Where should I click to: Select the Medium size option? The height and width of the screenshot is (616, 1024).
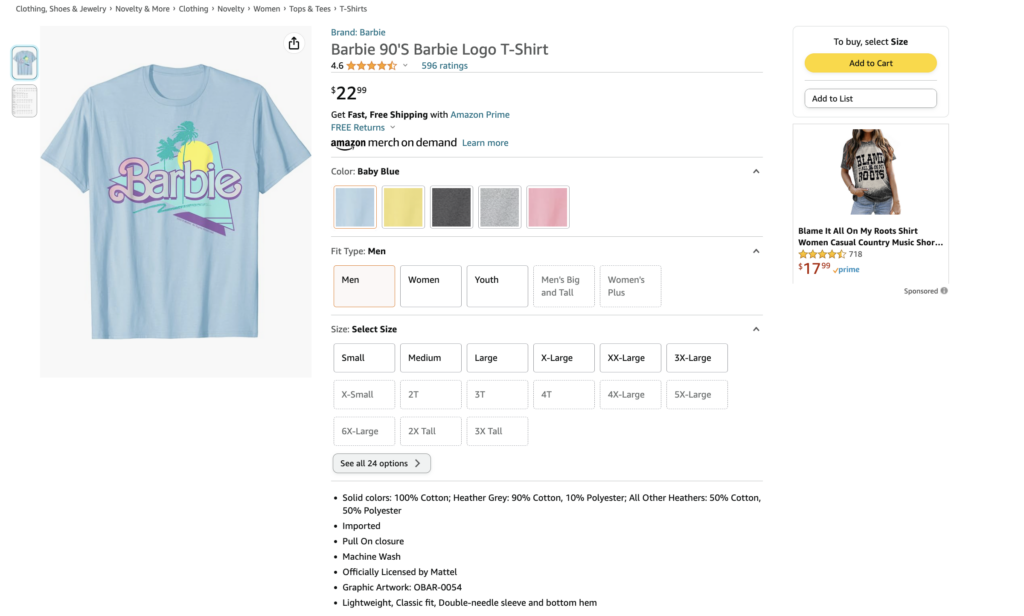430,358
